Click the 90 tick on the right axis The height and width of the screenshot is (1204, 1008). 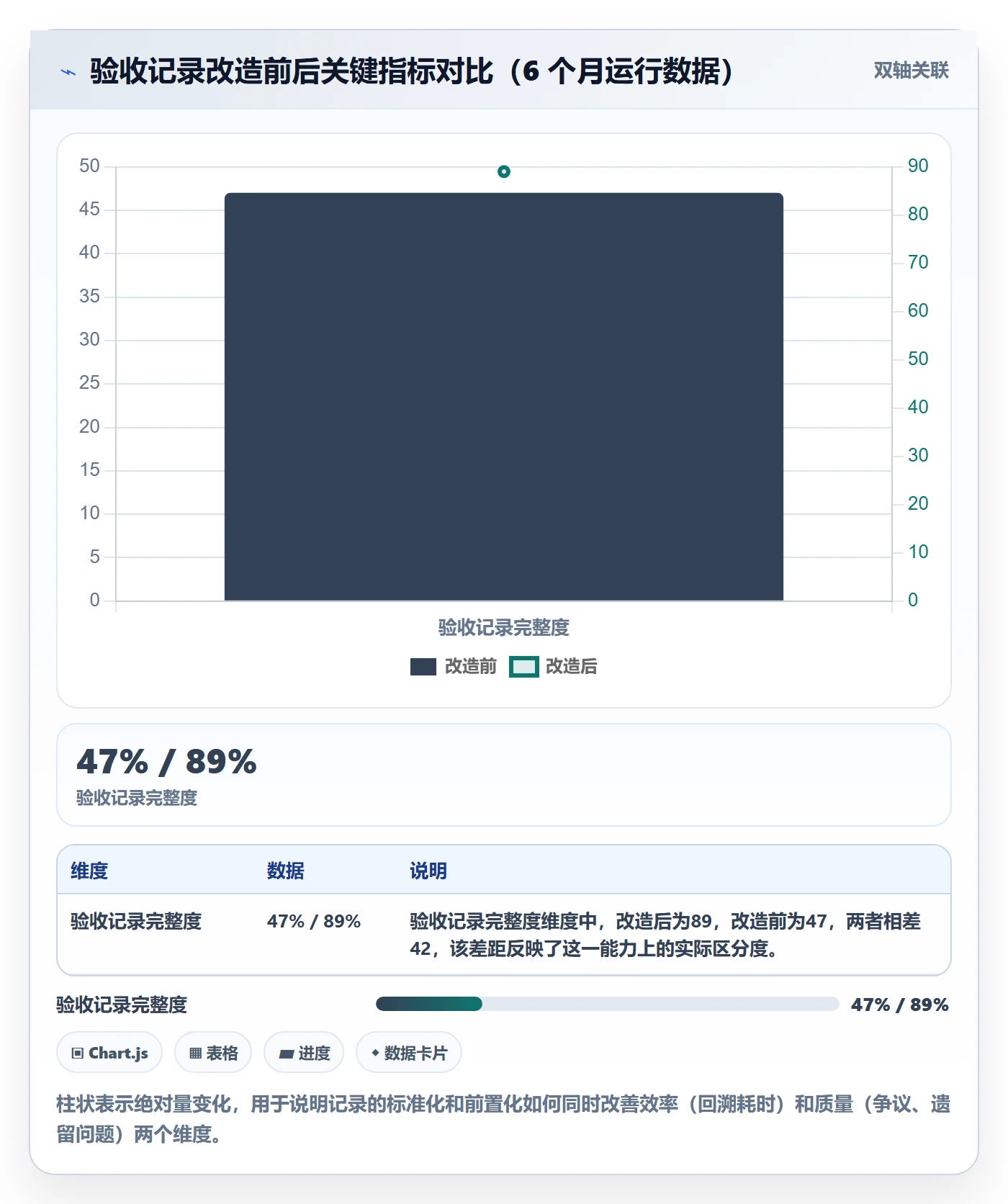pos(918,166)
